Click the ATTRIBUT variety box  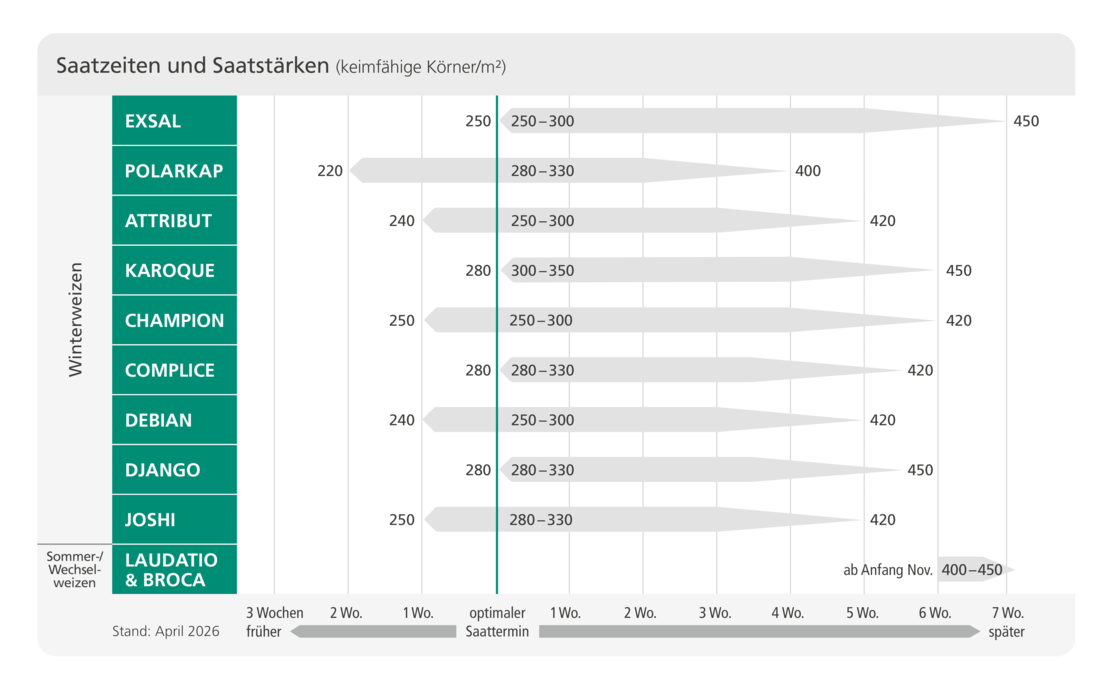click(174, 220)
